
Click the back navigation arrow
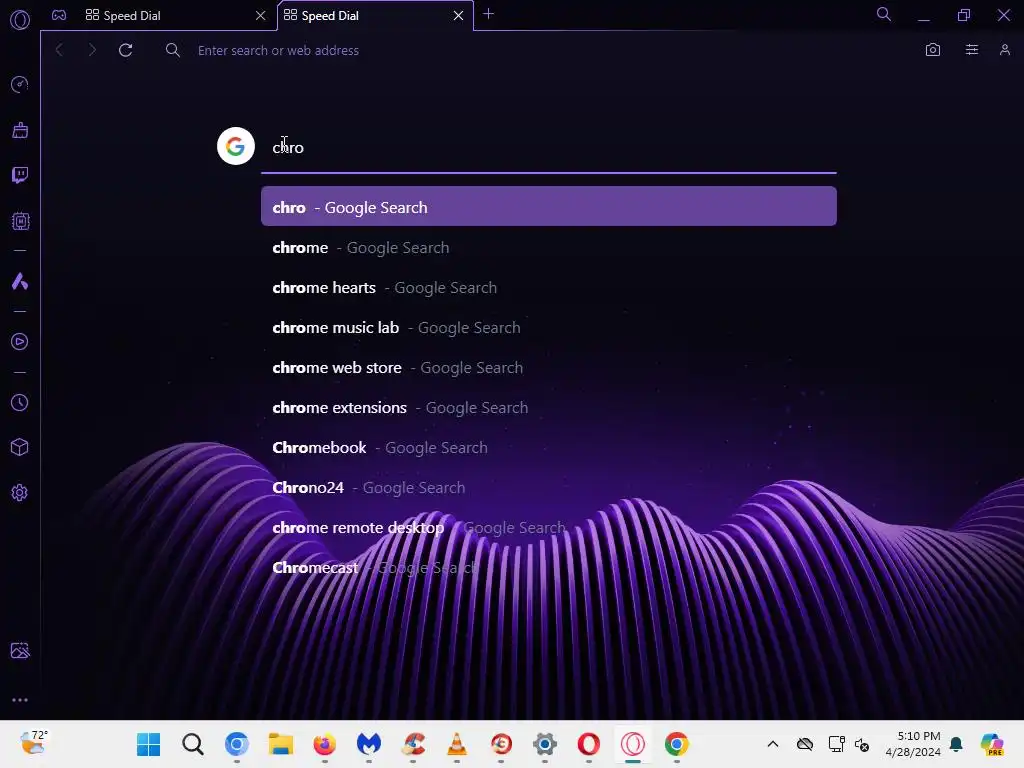pos(59,50)
